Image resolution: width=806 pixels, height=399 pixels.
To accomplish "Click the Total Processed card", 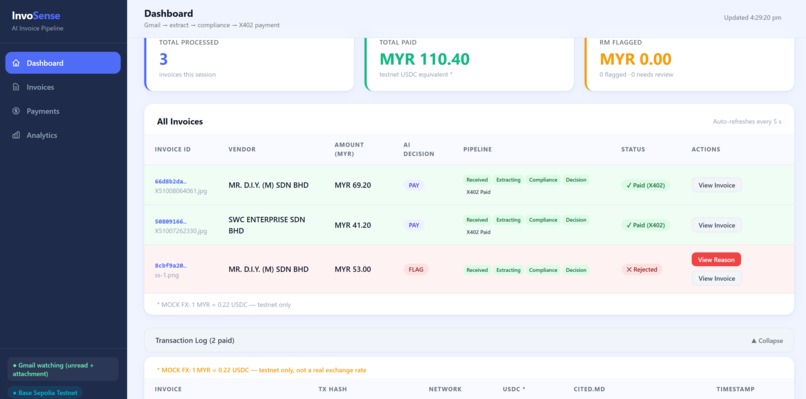I will click(249, 64).
